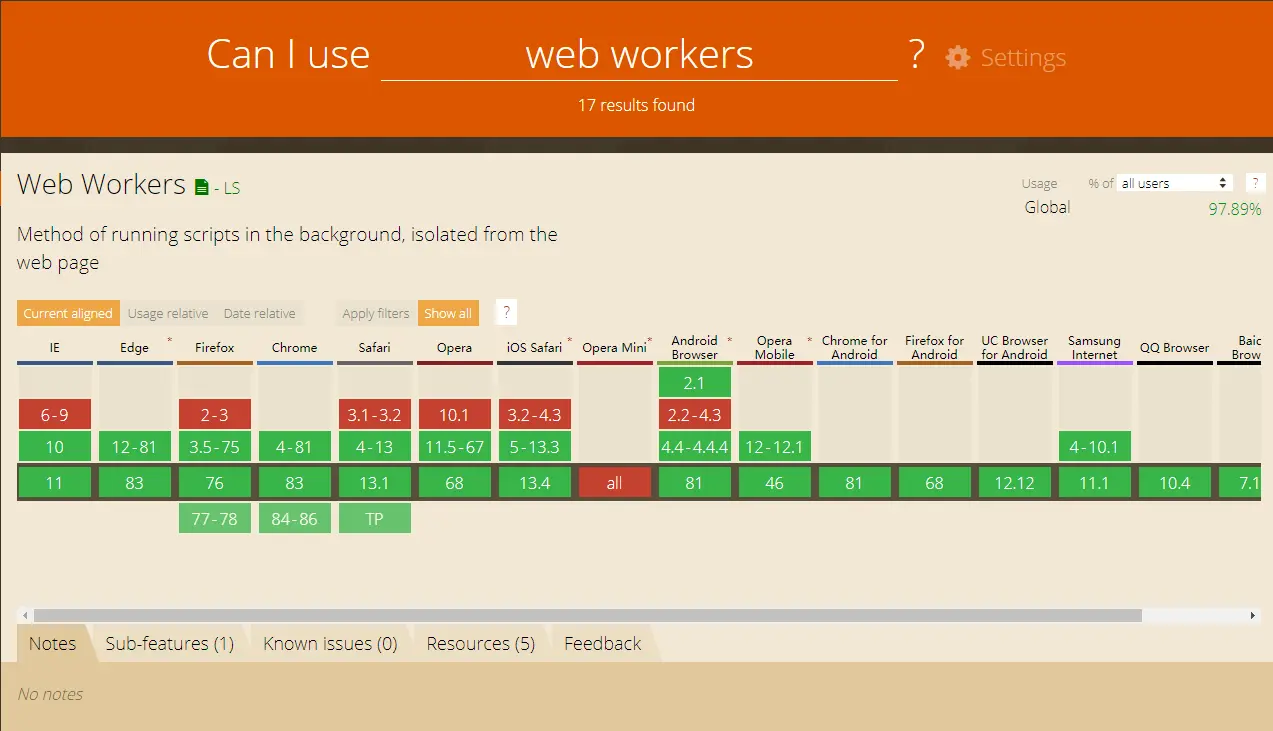The width and height of the screenshot is (1273, 731).
Task: Click the Safari 3.1-3.2 cell
Action: [x=375, y=415]
